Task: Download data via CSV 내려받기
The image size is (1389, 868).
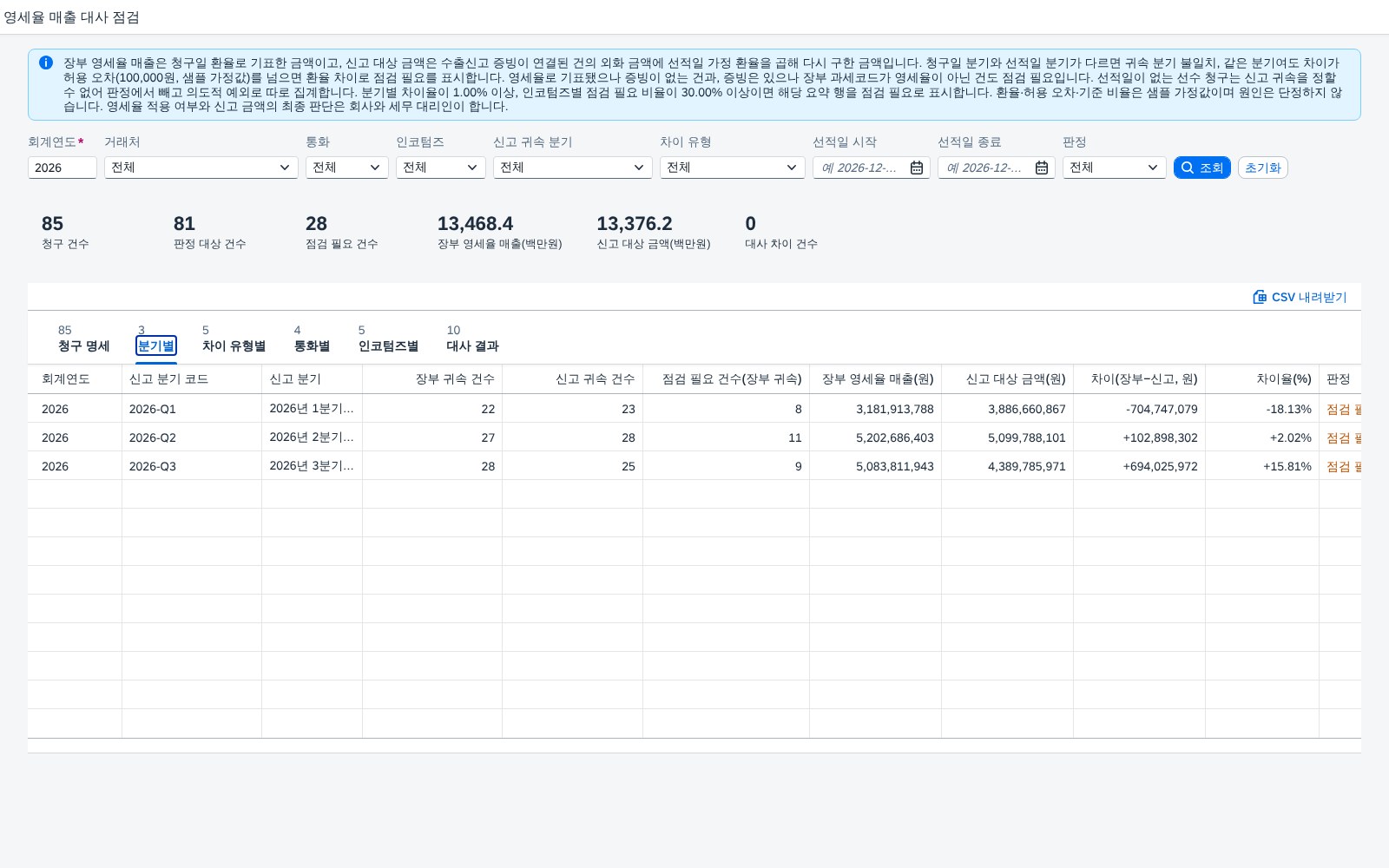Action: click(x=1300, y=297)
